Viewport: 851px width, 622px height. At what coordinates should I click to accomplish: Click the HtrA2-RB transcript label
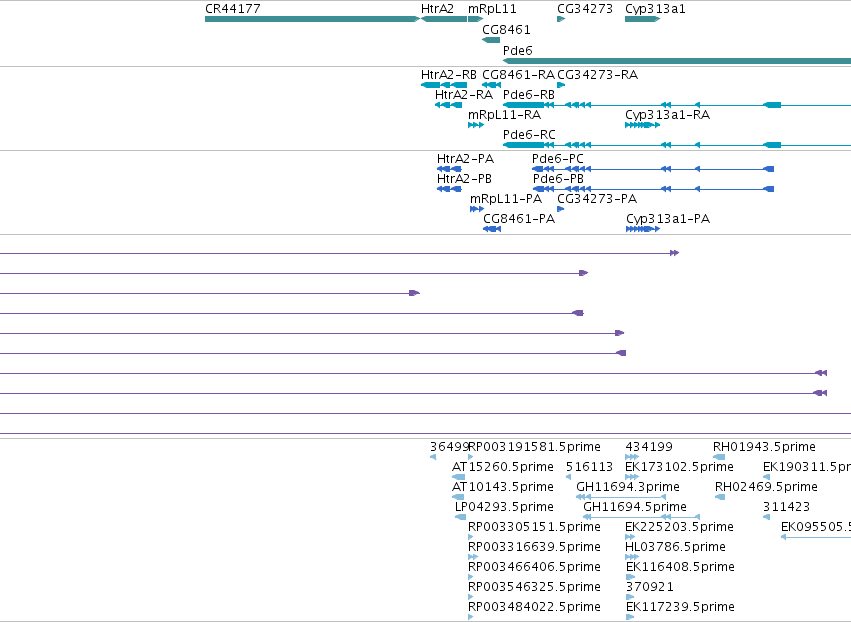tap(449, 74)
